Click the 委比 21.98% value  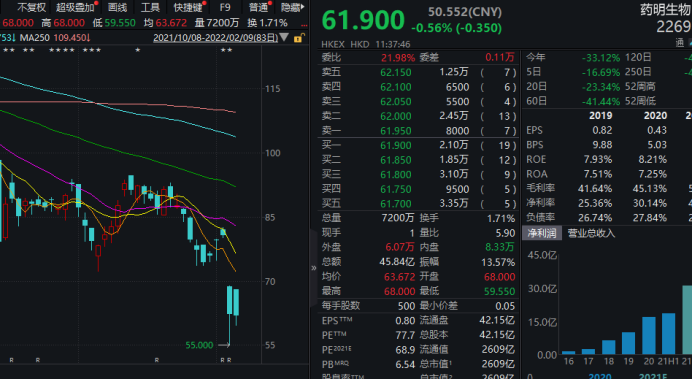coord(398,57)
